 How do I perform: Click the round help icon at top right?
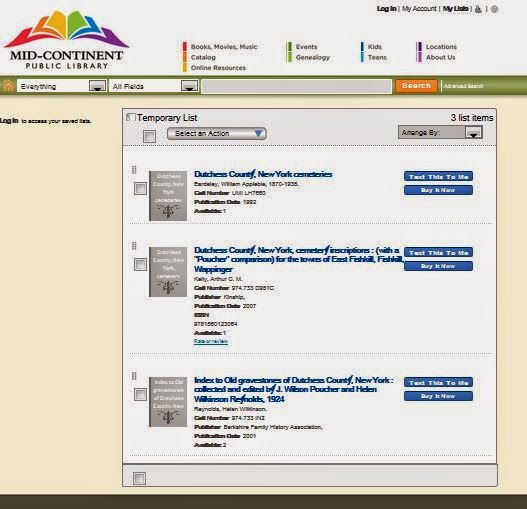[x=494, y=9]
